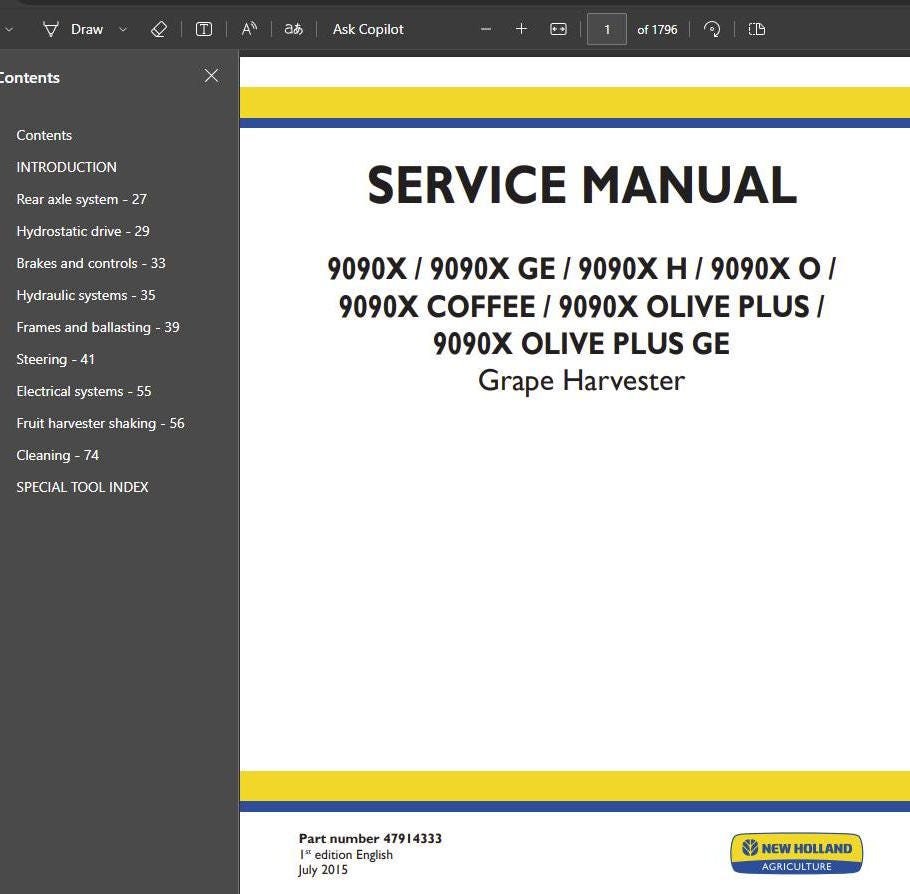
Task: Click the July 2015 date text
Action: pos(323,870)
